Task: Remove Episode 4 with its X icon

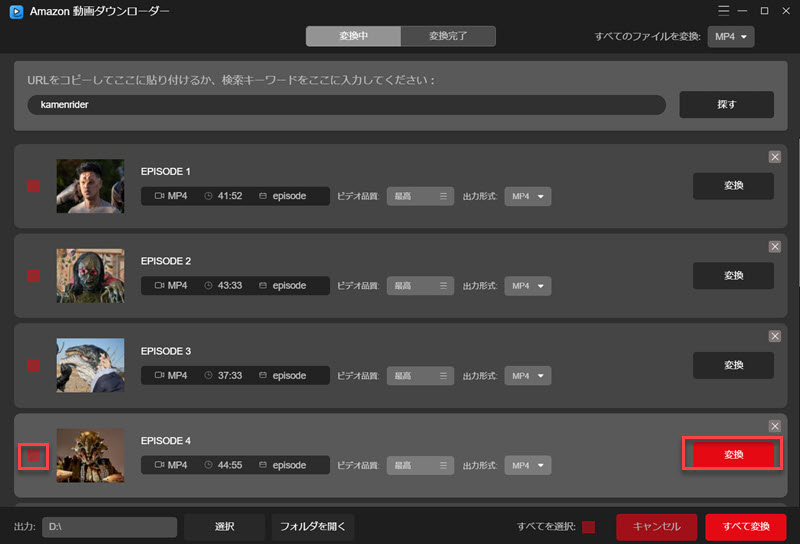Action: [x=774, y=426]
